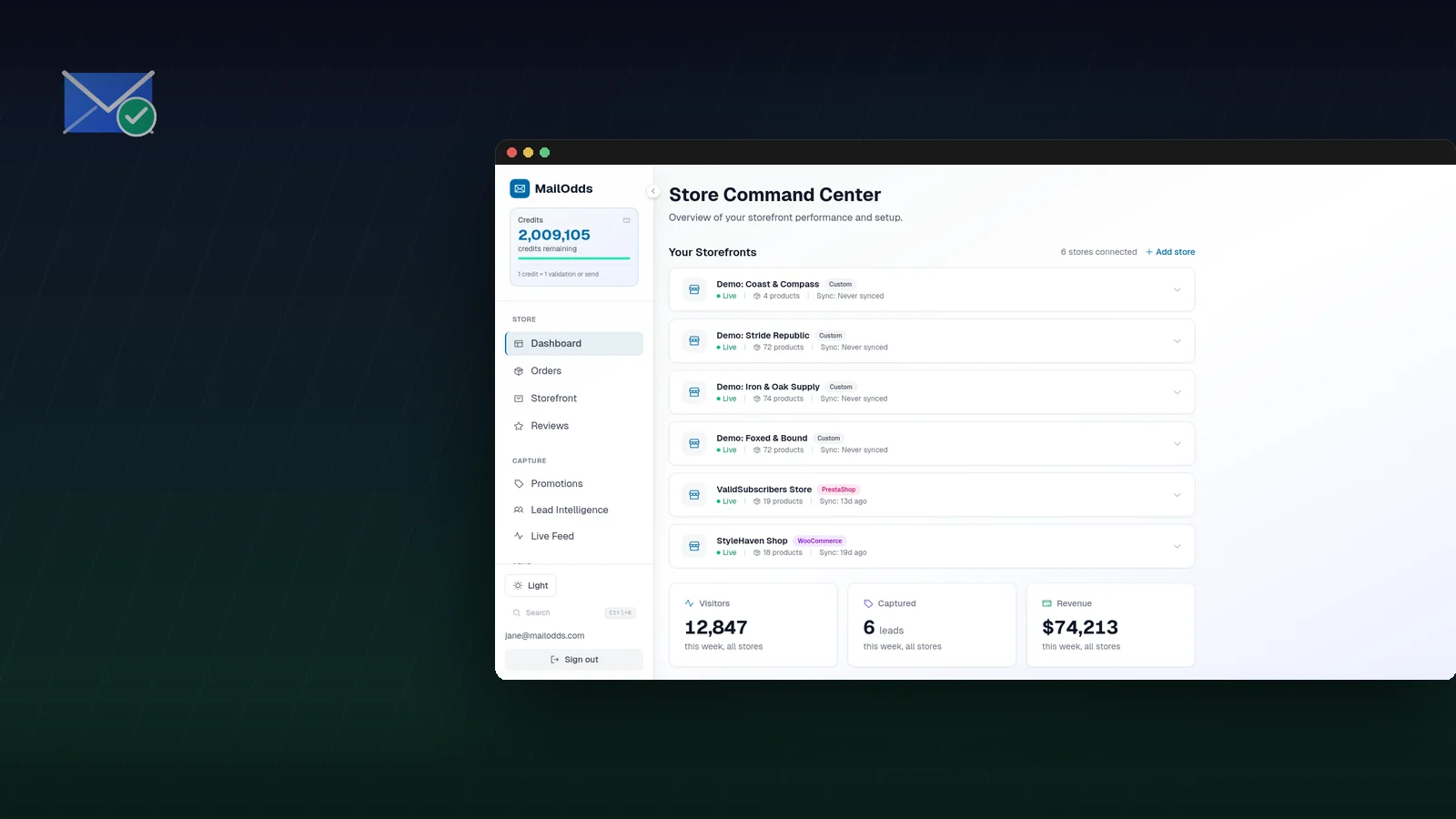The height and width of the screenshot is (819, 1456).
Task: Click the card icon on the Credits panel
Action: pyautogui.click(x=626, y=220)
